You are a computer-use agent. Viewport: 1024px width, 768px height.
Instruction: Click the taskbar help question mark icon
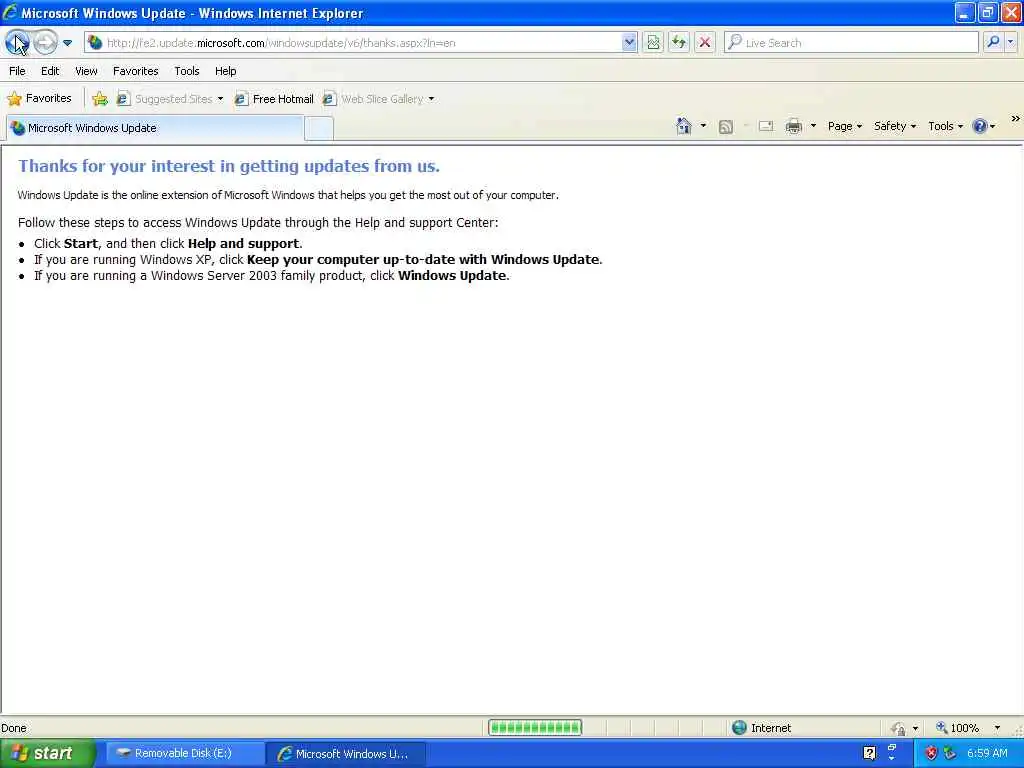point(869,754)
